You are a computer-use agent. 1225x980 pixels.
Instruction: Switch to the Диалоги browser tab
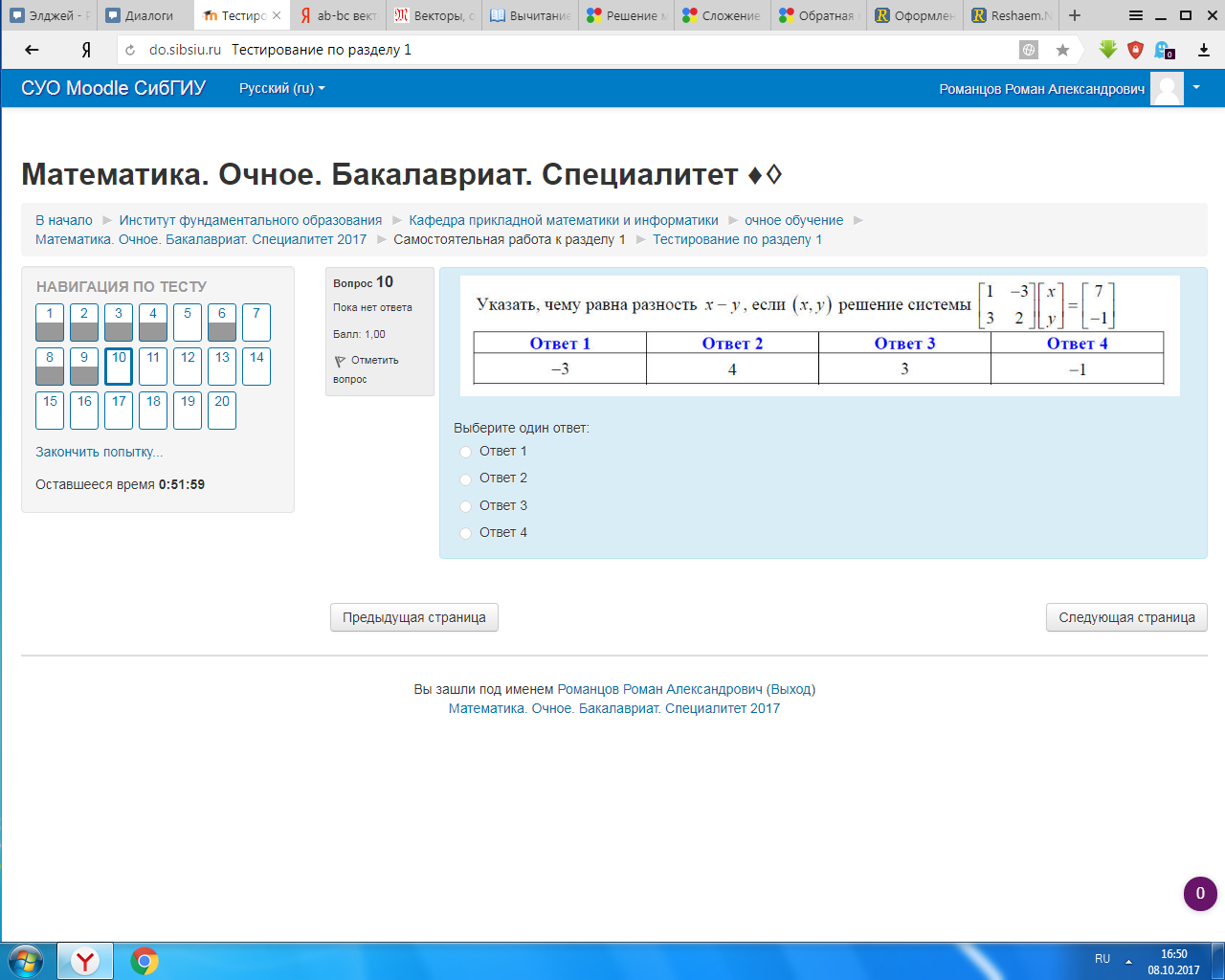click(145, 15)
